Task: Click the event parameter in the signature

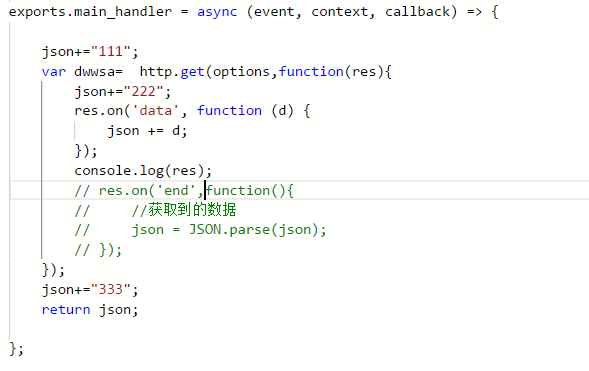Action: (274, 12)
